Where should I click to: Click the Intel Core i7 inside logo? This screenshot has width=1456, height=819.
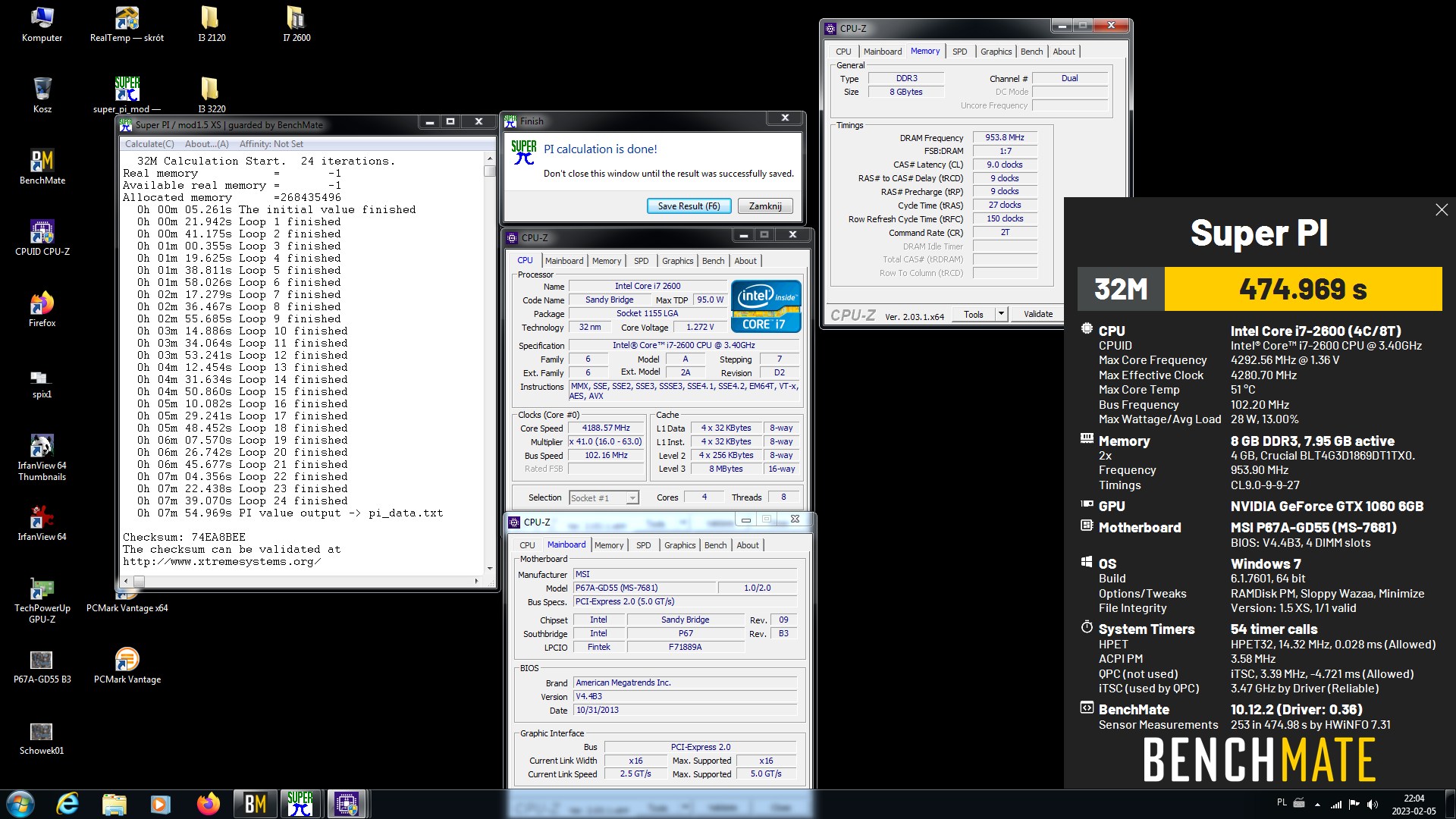tap(765, 306)
